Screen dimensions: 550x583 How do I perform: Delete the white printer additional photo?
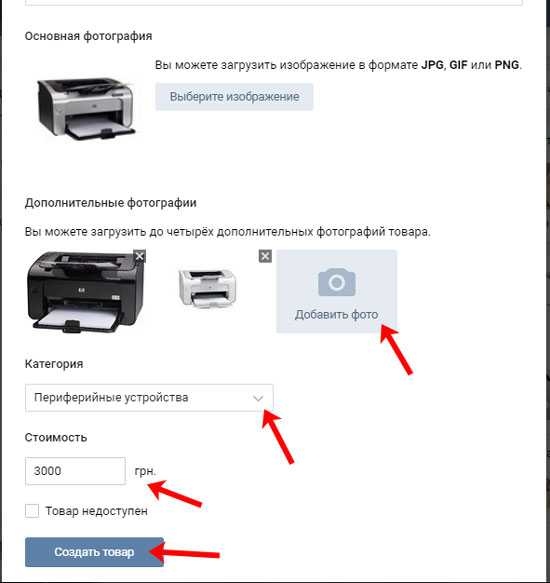click(x=265, y=256)
